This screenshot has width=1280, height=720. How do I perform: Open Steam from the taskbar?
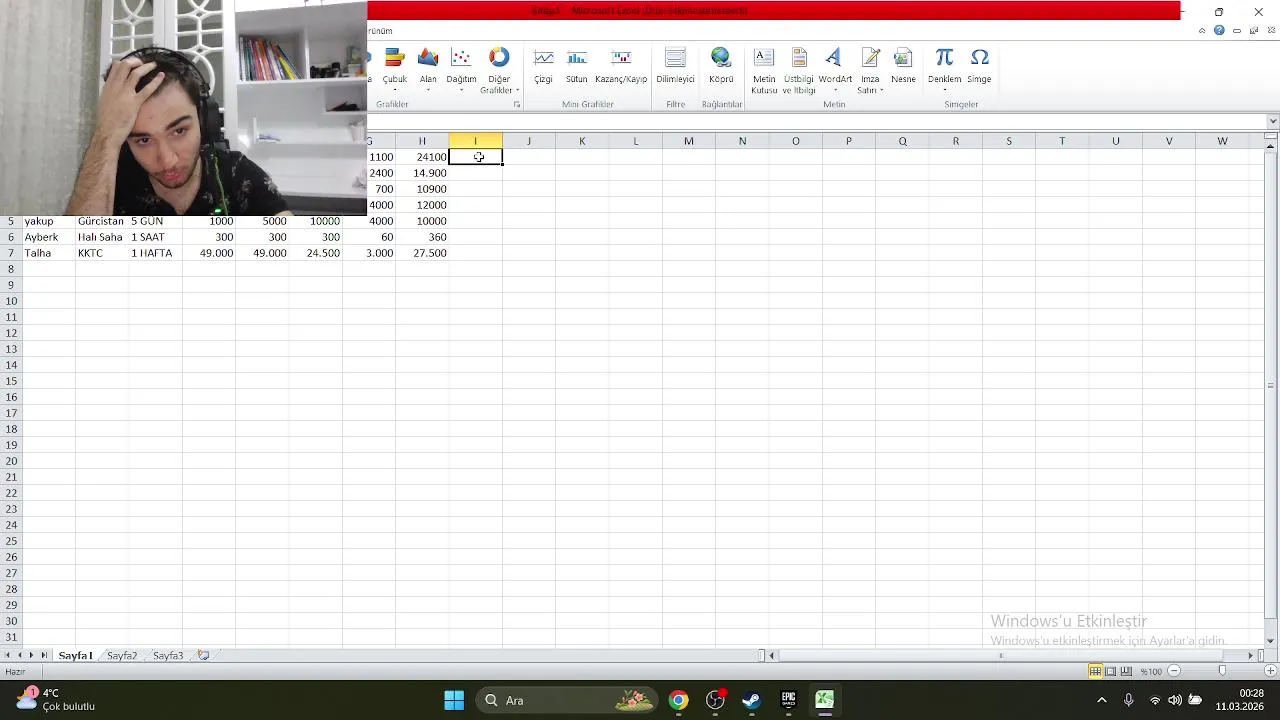752,700
